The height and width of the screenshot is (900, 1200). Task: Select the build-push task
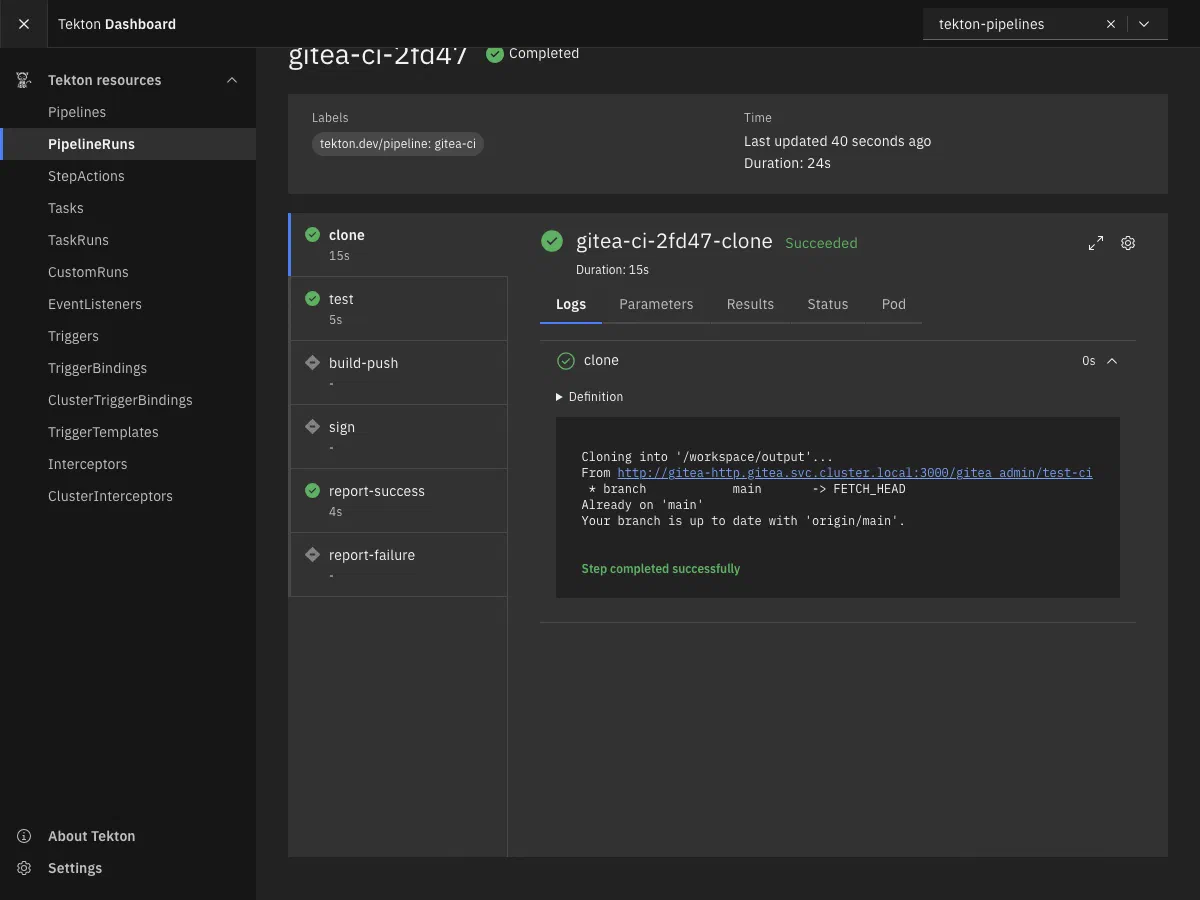coord(398,372)
